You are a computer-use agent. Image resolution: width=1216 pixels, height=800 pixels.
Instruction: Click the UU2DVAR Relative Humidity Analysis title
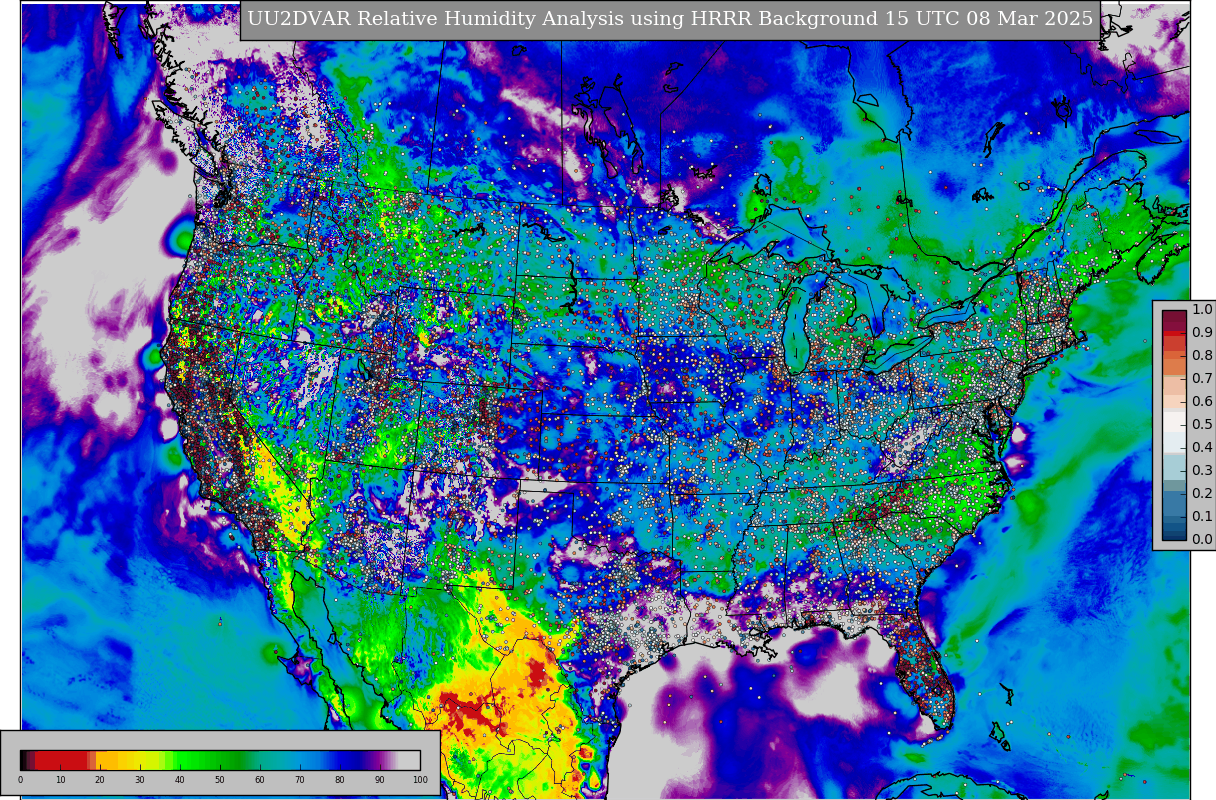[670, 20]
